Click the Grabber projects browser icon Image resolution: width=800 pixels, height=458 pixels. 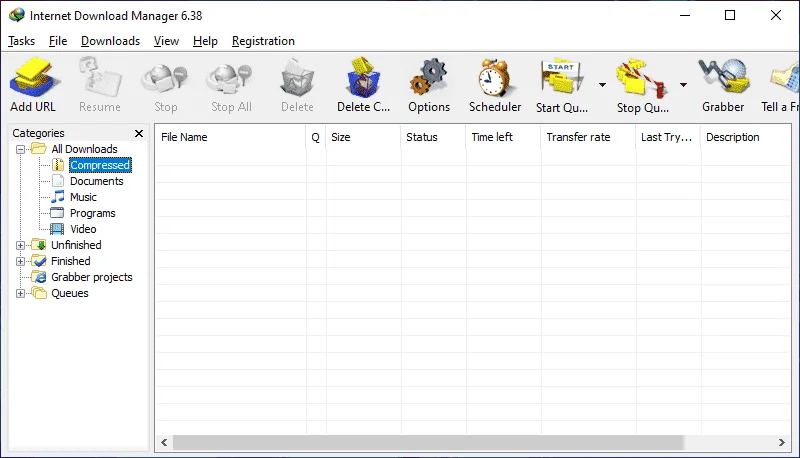(x=39, y=277)
